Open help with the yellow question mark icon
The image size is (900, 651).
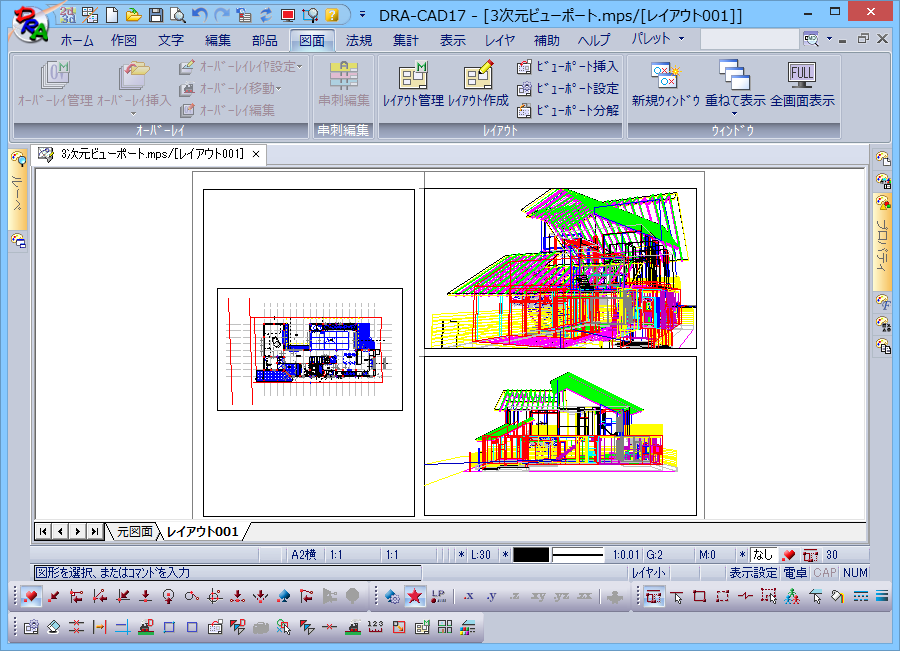332,15
